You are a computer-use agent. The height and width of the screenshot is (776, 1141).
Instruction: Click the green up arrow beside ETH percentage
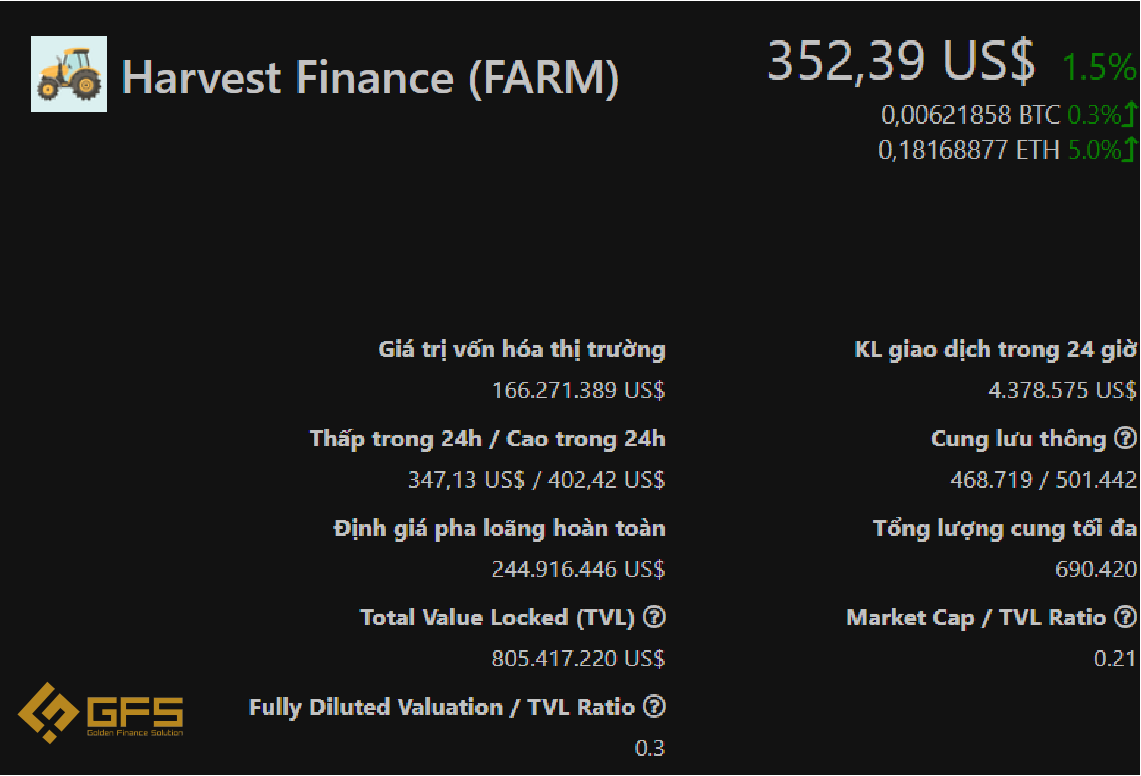click(x=1129, y=149)
